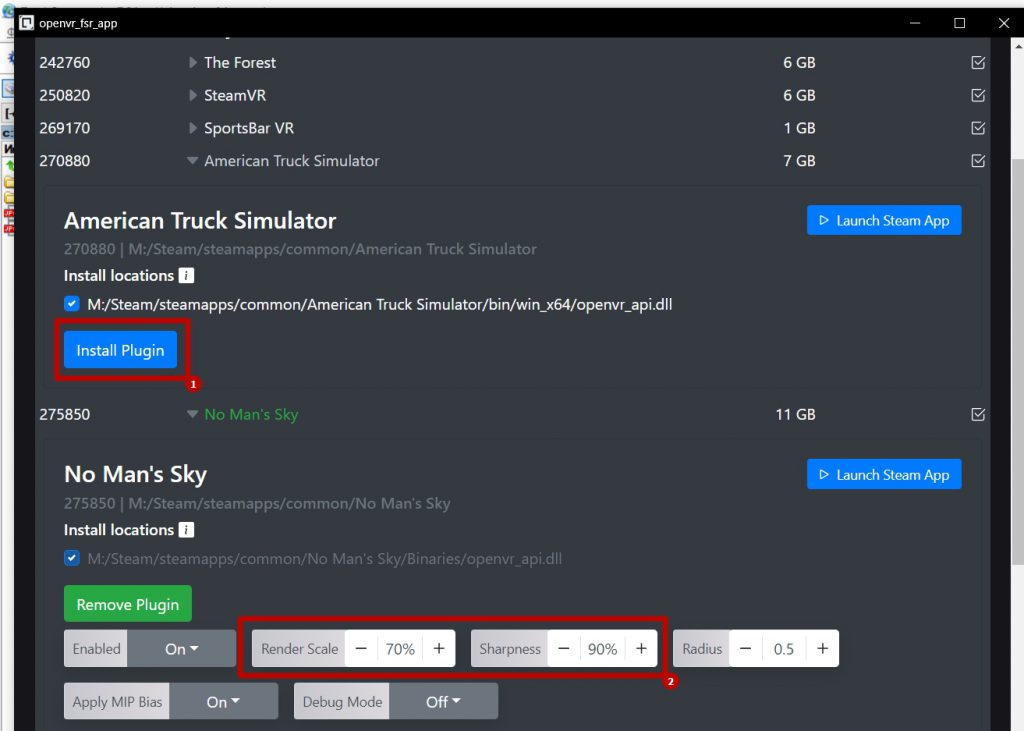Toggle the checkbox icon in the American Truck Simulator row
The width and height of the screenshot is (1024, 731).
978,161
